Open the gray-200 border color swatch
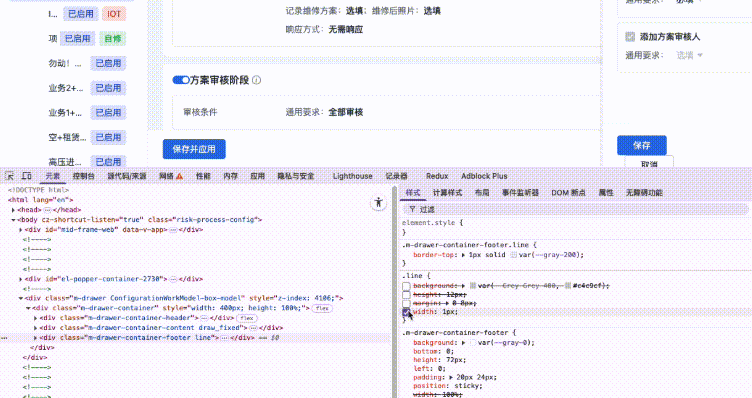The width and height of the screenshot is (752, 398). (x=514, y=255)
